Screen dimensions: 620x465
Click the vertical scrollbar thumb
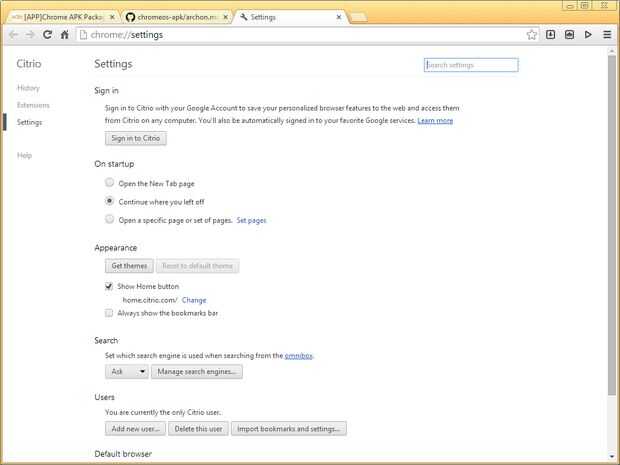click(612, 225)
